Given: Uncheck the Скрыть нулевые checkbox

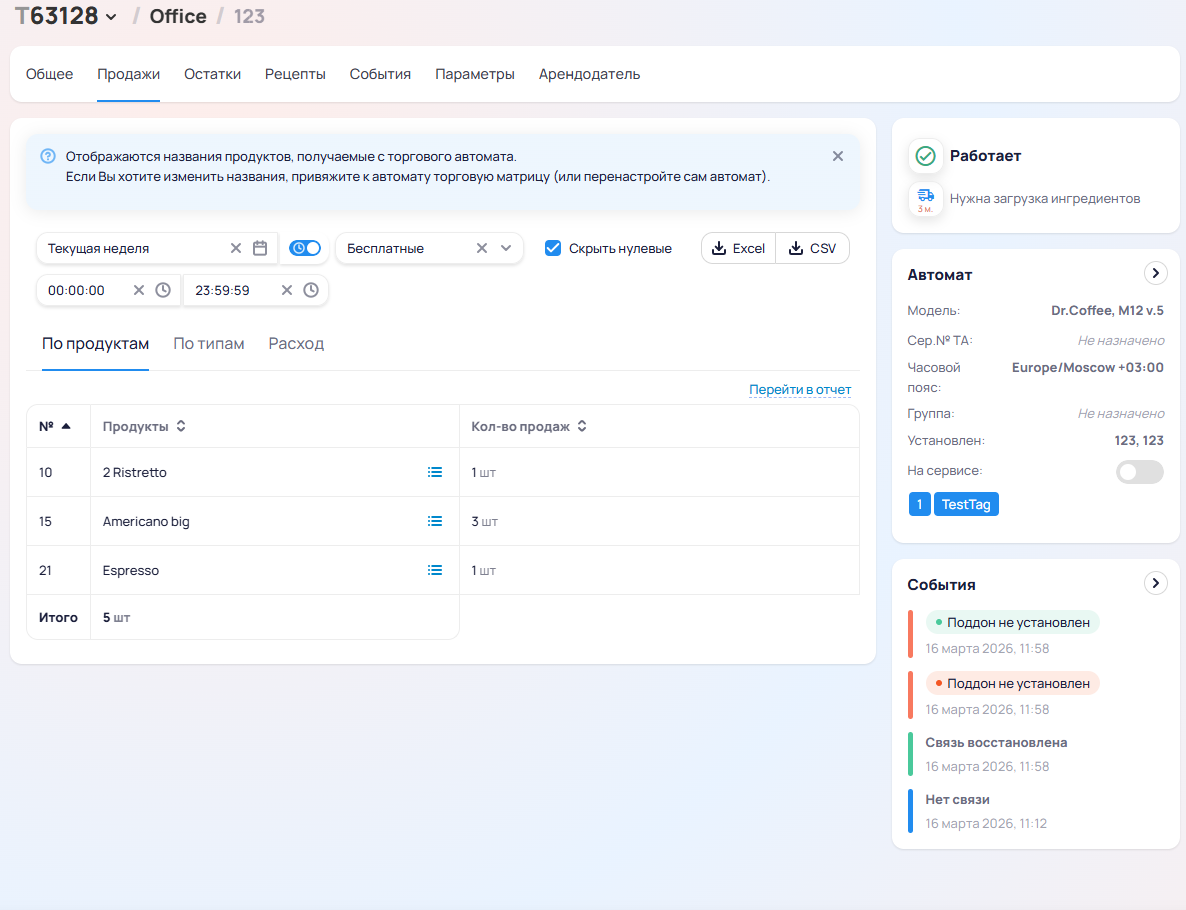Looking at the screenshot, I should (553, 248).
